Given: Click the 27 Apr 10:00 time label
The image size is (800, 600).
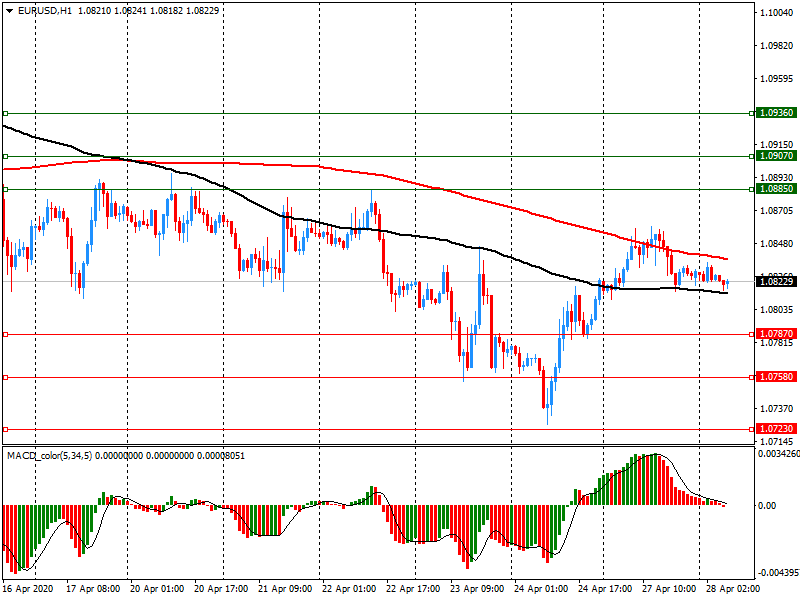Looking at the screenshot, I should (x=669, y=588).
